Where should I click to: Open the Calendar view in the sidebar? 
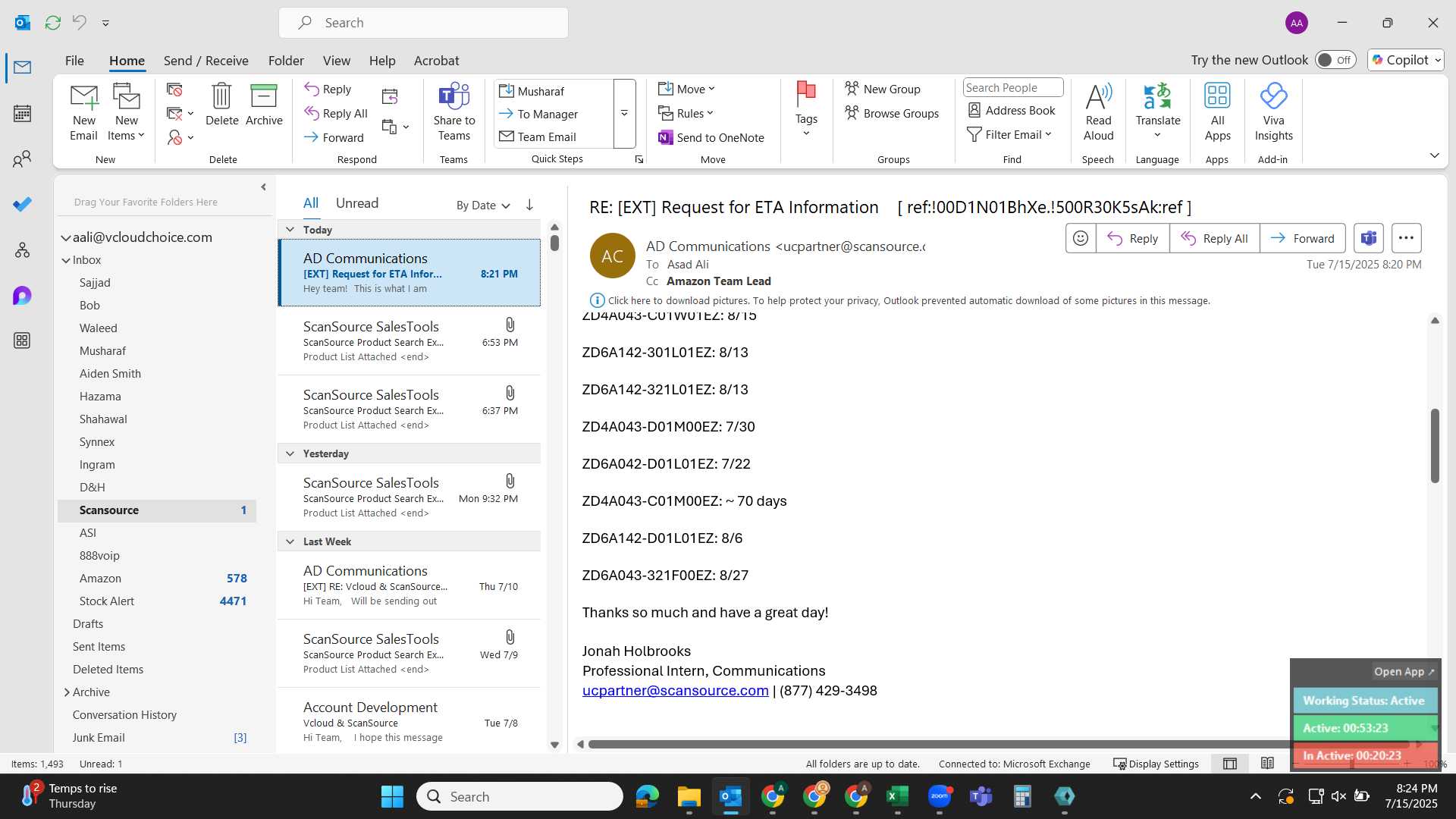pos(22,114)
